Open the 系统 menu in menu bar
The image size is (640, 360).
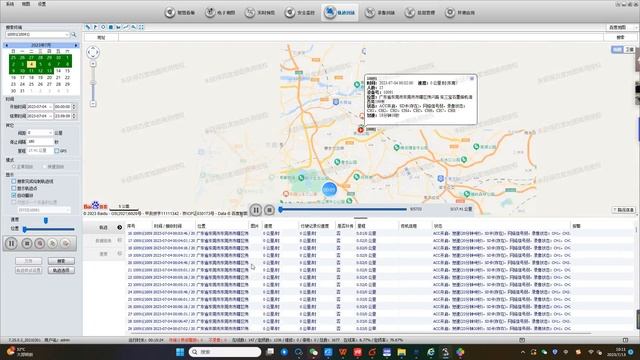(10, 4)
